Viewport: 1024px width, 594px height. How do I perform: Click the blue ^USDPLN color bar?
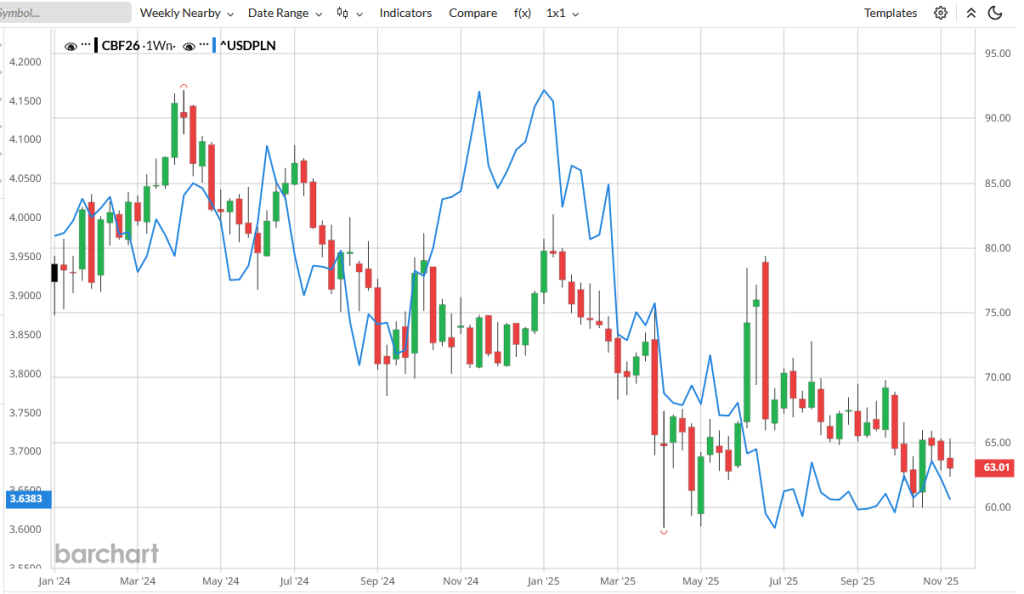[215, 45]
